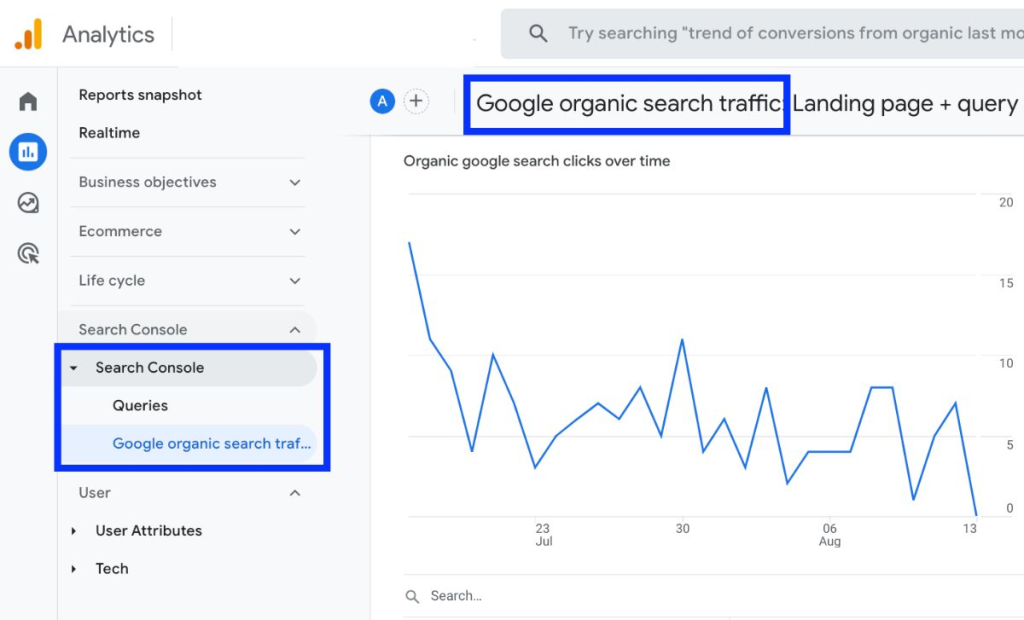Click the add comparison plus icon

coord(416,100)
